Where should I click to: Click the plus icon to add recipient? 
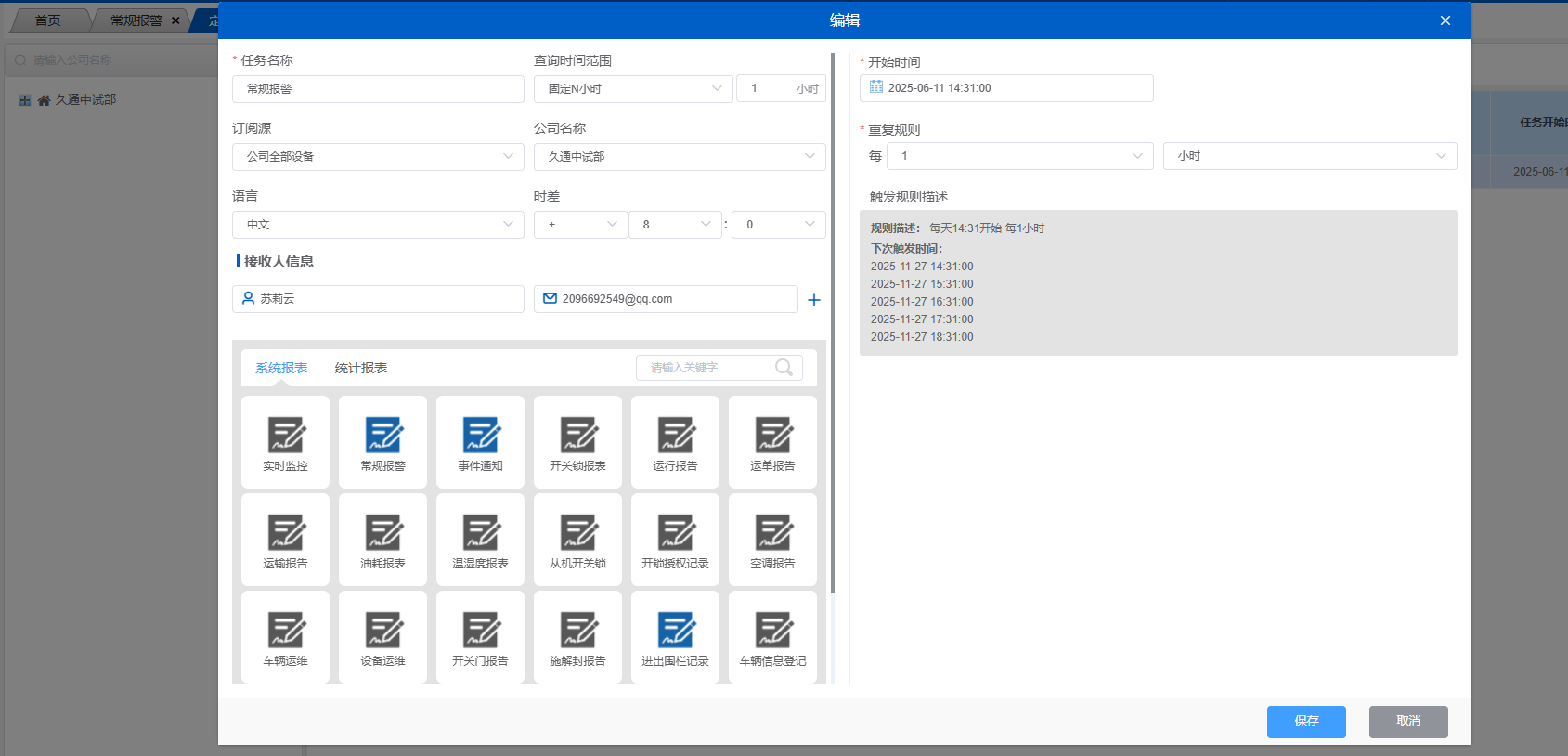point(814,300)
